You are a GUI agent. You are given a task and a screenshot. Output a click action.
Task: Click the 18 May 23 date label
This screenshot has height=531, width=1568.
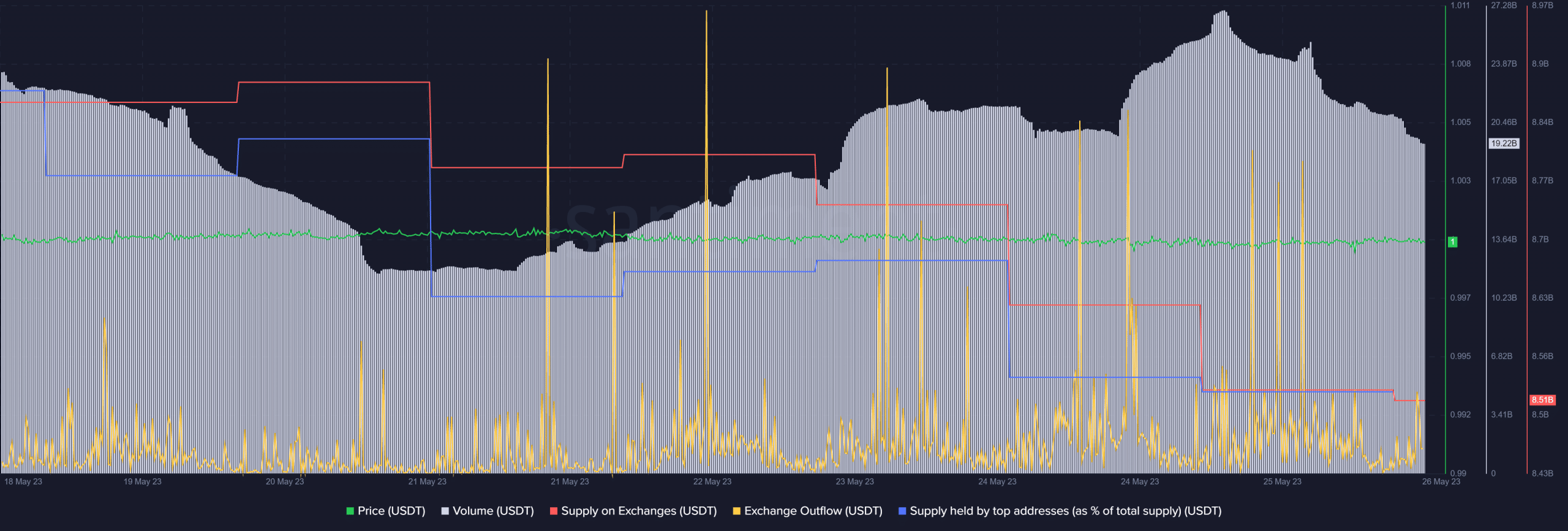pyautogui.click(x=23, y=481)
